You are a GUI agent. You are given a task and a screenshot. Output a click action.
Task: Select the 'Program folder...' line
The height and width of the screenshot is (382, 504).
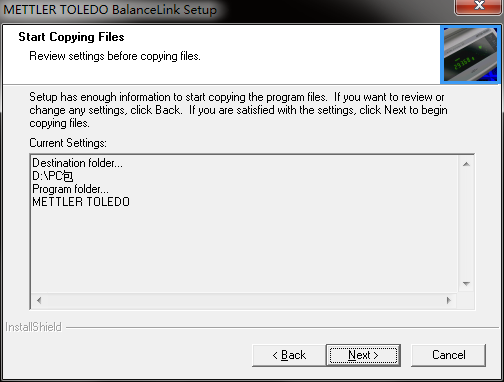70,189
